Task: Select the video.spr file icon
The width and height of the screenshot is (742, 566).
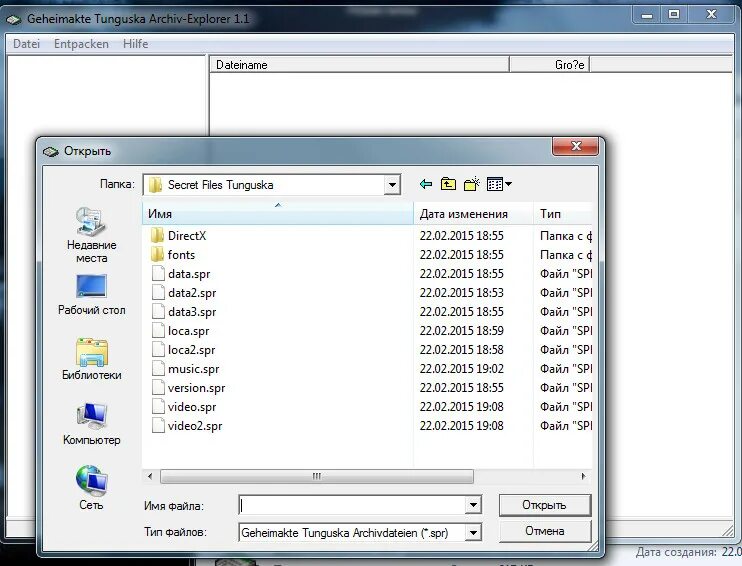Action: (x=158, y=407)
